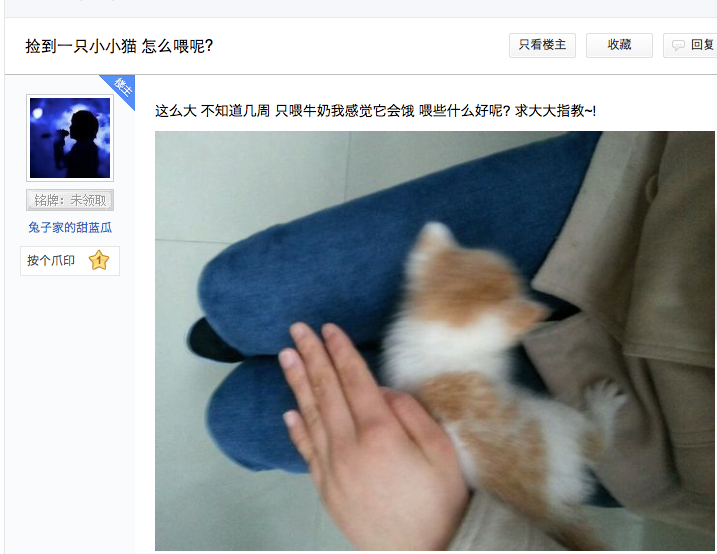
Task: Click the post text about feeding milk
Action: tap(375, 111)
